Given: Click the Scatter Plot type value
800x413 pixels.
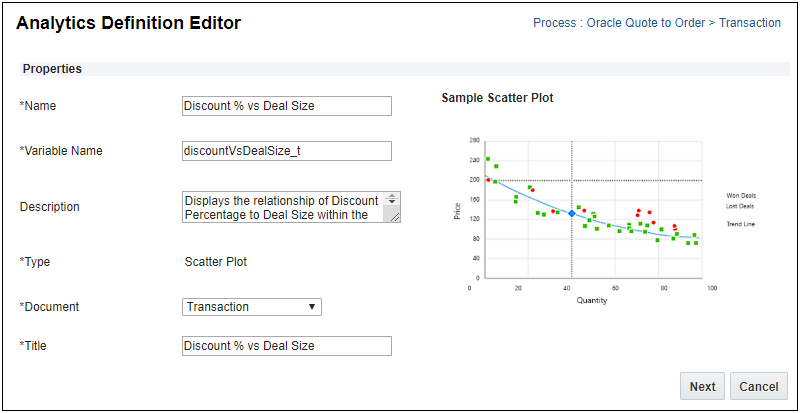Looking at the screenshot, I should pos(216,262).
